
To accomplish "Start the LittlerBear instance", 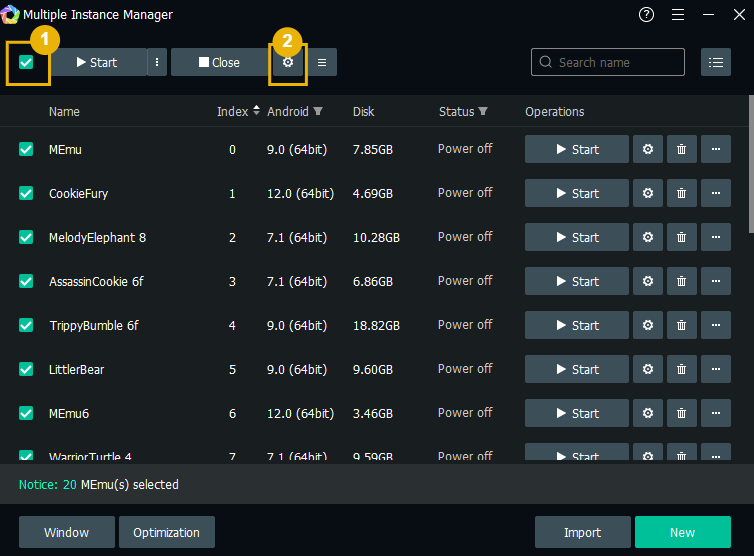I will [x=577, y=369].
